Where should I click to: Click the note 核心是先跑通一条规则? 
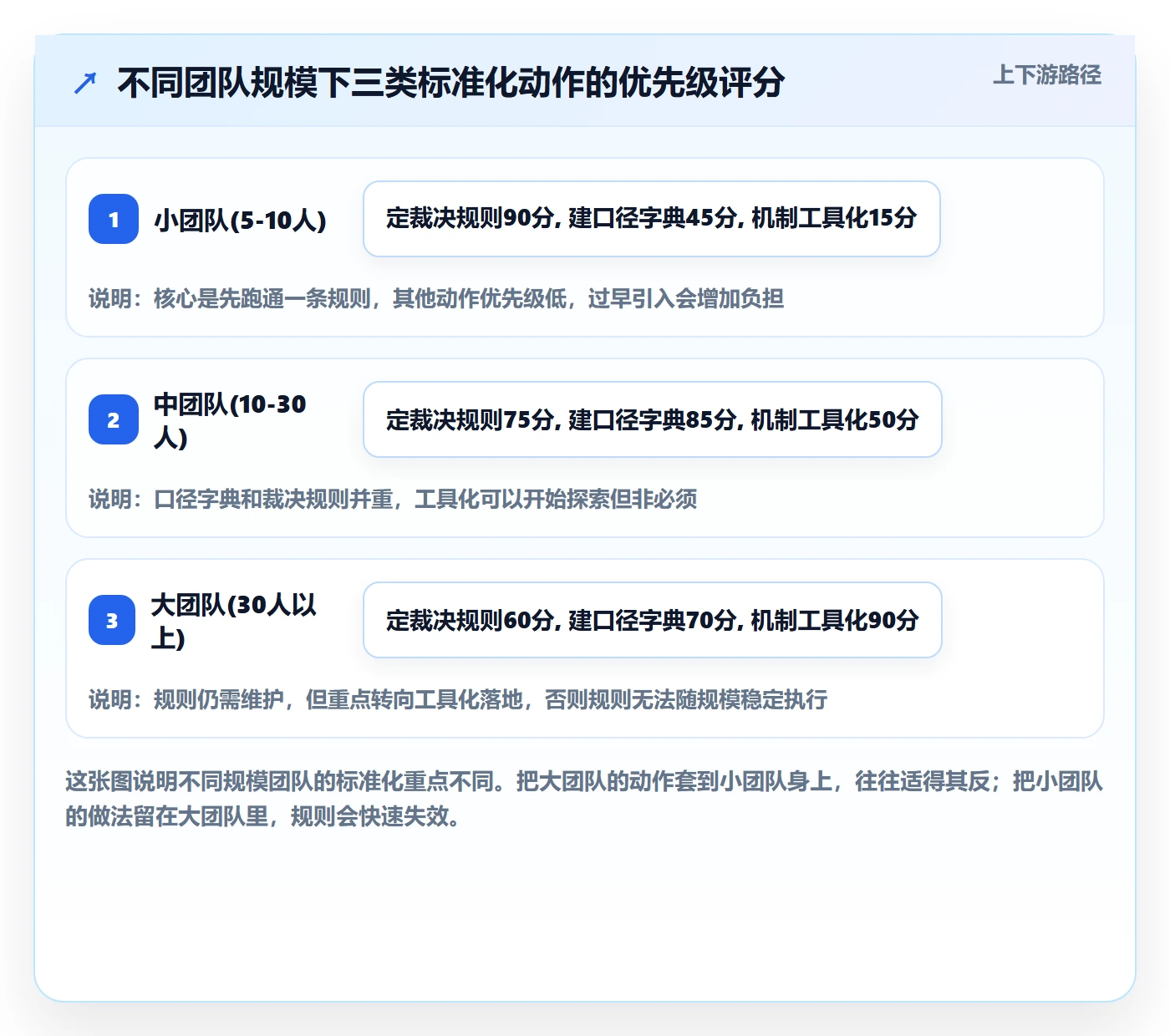click(x=436, y=298)
